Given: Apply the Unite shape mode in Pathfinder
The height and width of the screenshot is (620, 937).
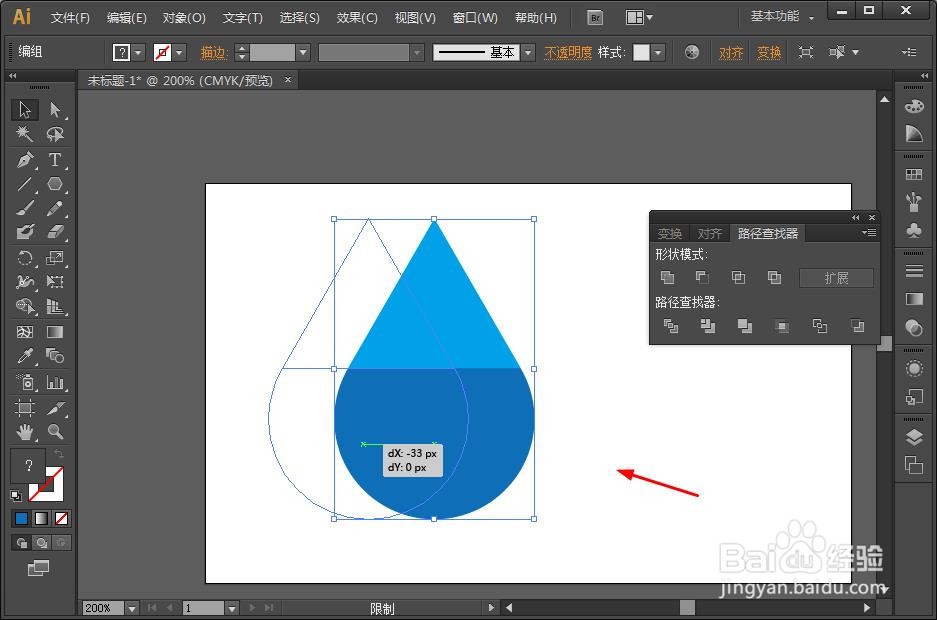Looking at the screenshot, I should pos(668,277).
